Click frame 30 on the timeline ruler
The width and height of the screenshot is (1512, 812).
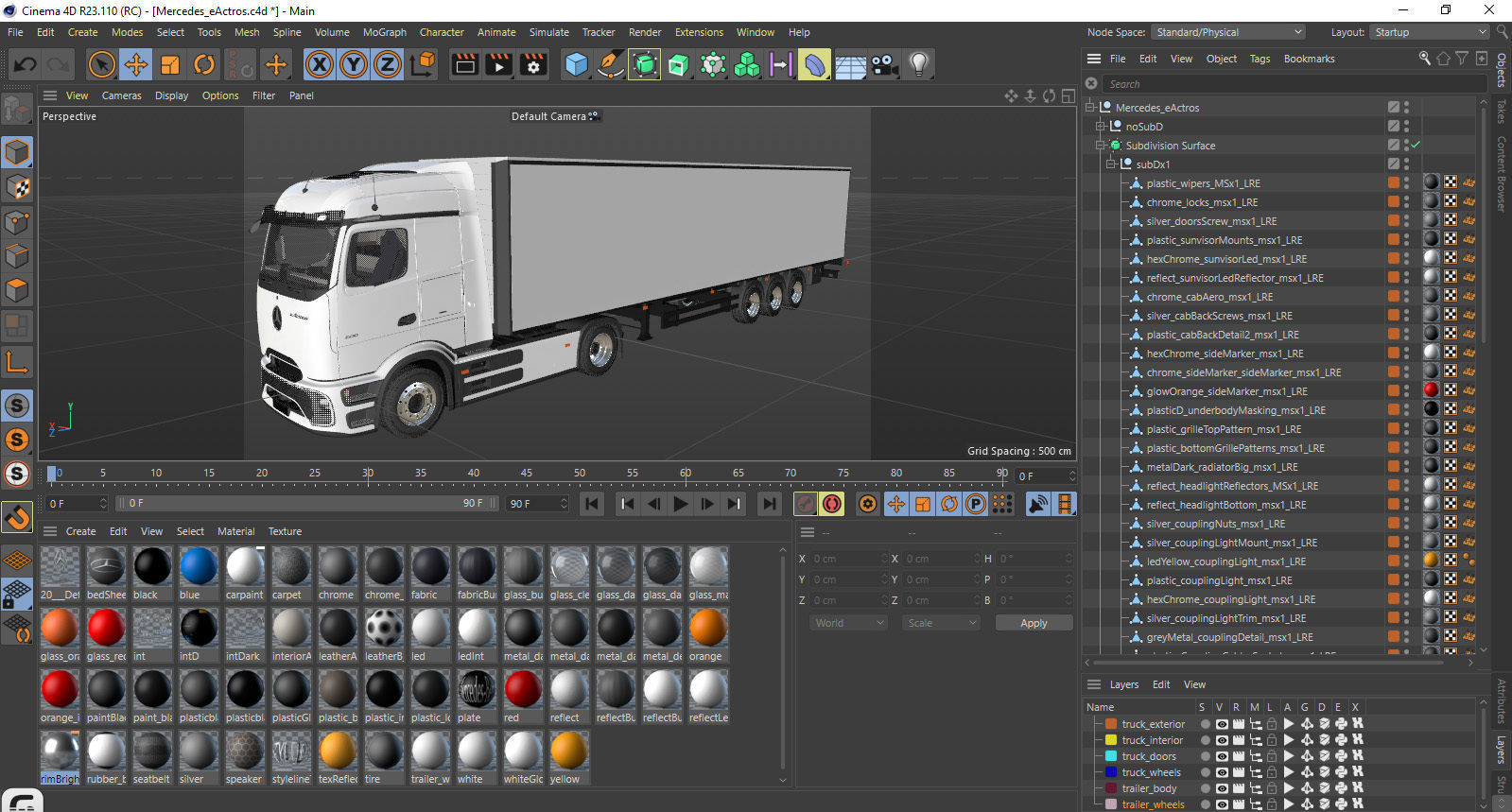click(368, 475)
